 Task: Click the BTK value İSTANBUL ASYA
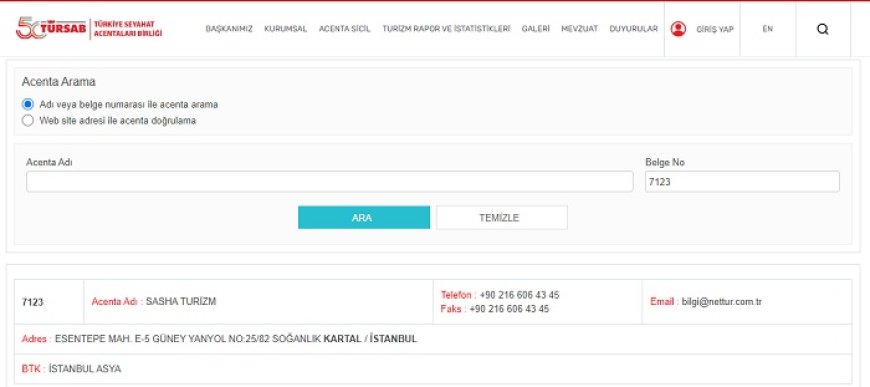click(x=85, y=369)
